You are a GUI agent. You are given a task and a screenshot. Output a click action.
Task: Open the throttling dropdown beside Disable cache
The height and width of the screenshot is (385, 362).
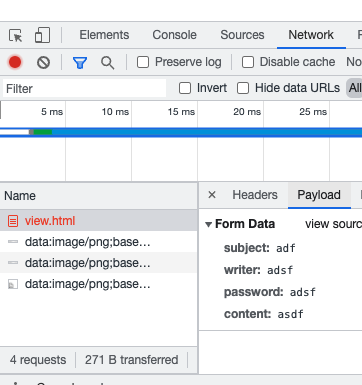354,62
